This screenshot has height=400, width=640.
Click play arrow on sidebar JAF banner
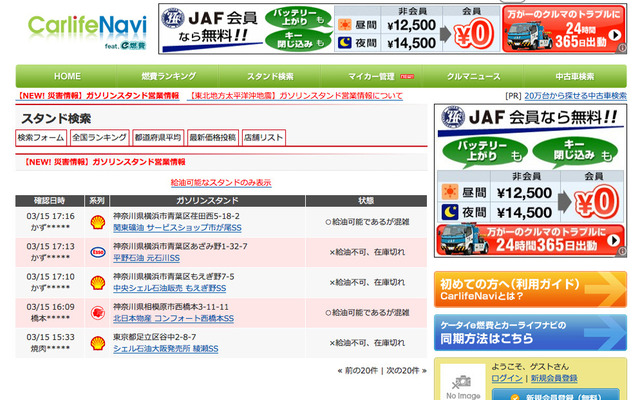click(x=613, y=240)
